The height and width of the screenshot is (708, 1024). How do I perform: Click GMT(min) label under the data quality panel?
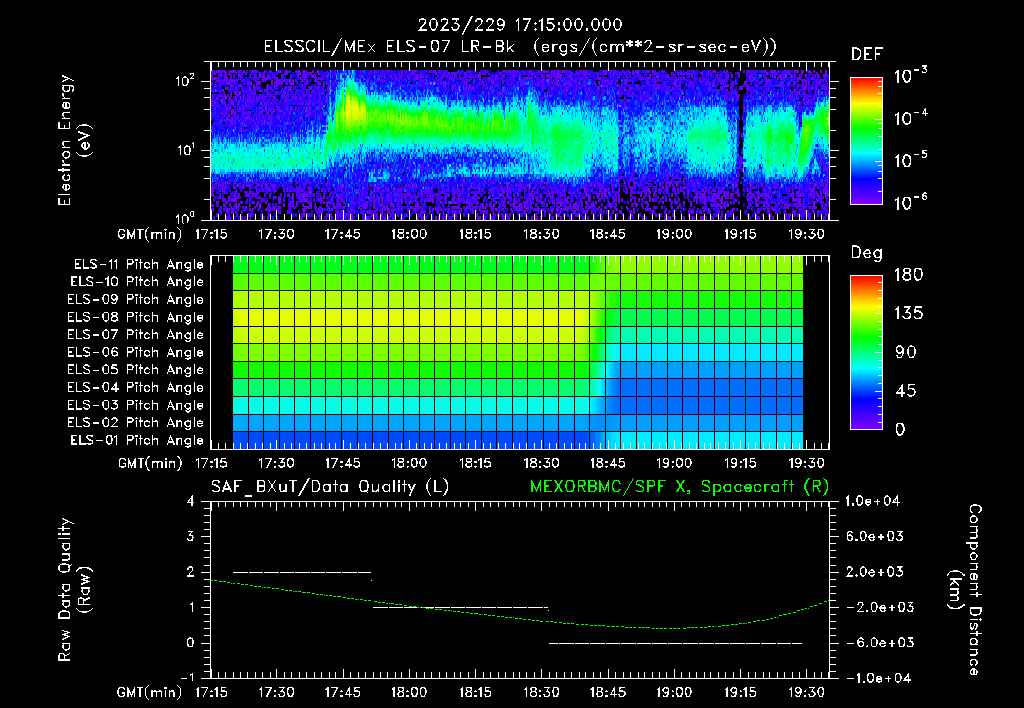tap(150, 692)
